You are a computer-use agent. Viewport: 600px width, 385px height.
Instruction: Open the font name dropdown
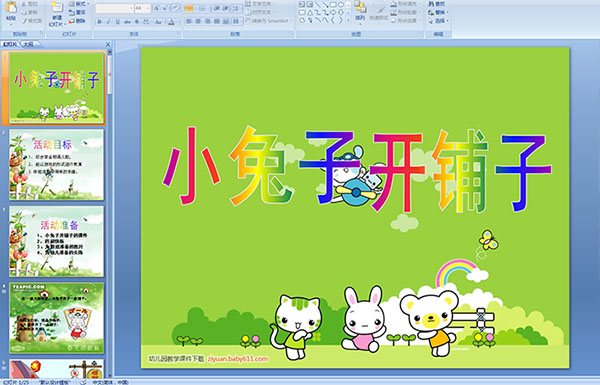pyautogui.click(x=131, y=8)
